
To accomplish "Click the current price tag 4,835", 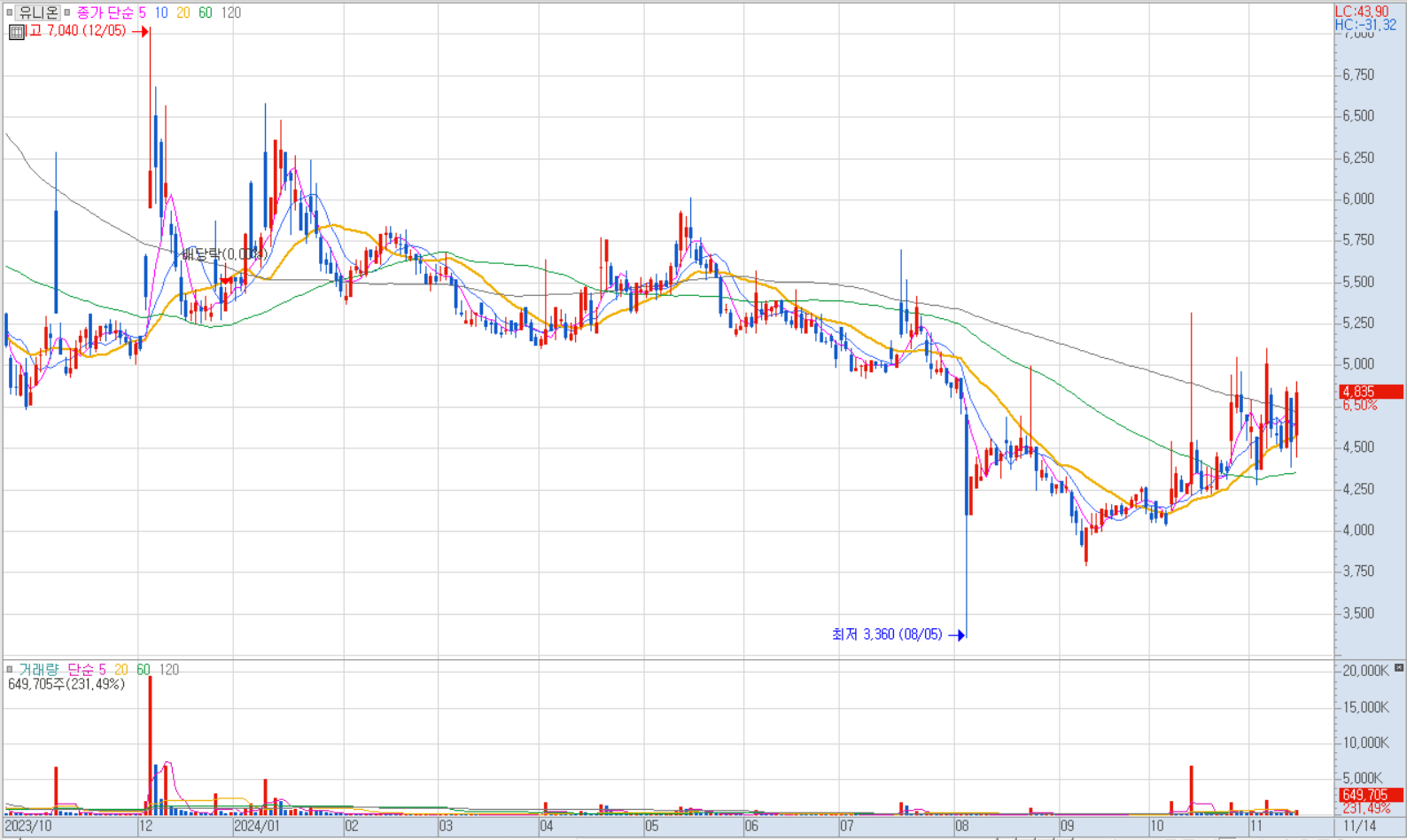I will click(1371, 392).
